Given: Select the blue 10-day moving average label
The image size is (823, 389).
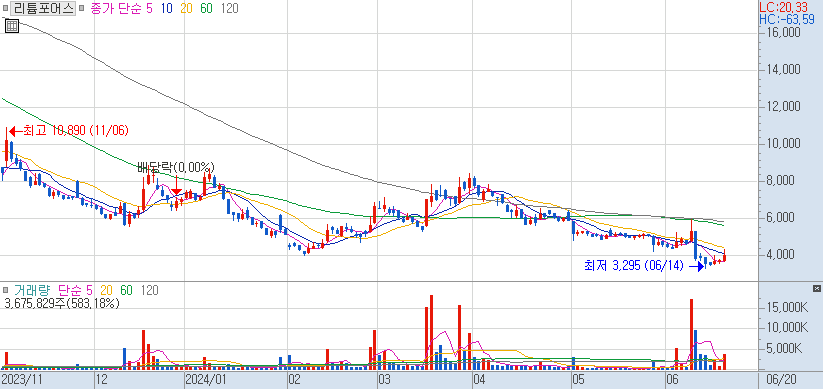Looking at the screenshot, I should coord(168,8).
